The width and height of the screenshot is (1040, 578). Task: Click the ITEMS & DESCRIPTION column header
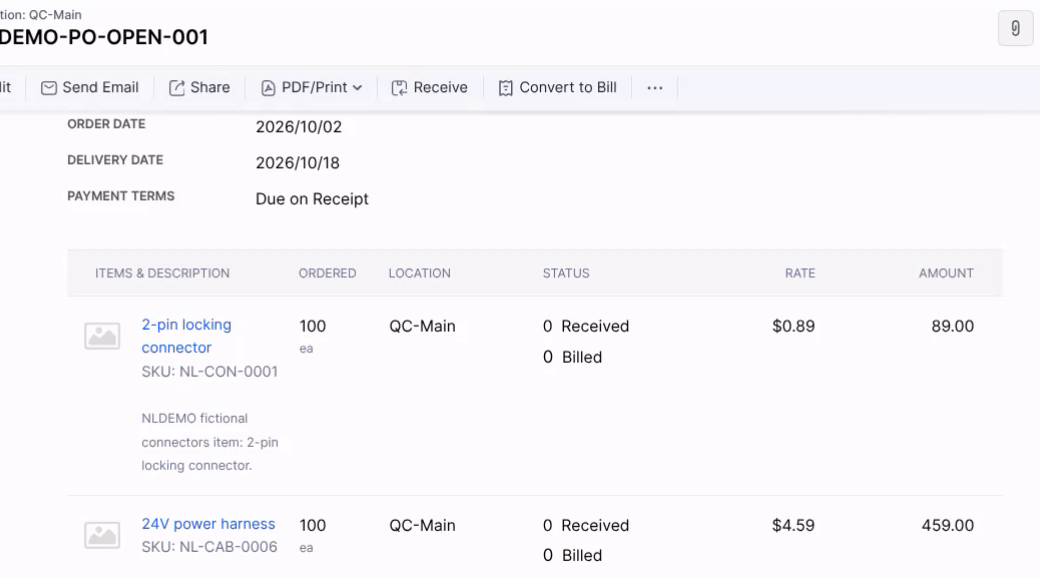[162, 273]
